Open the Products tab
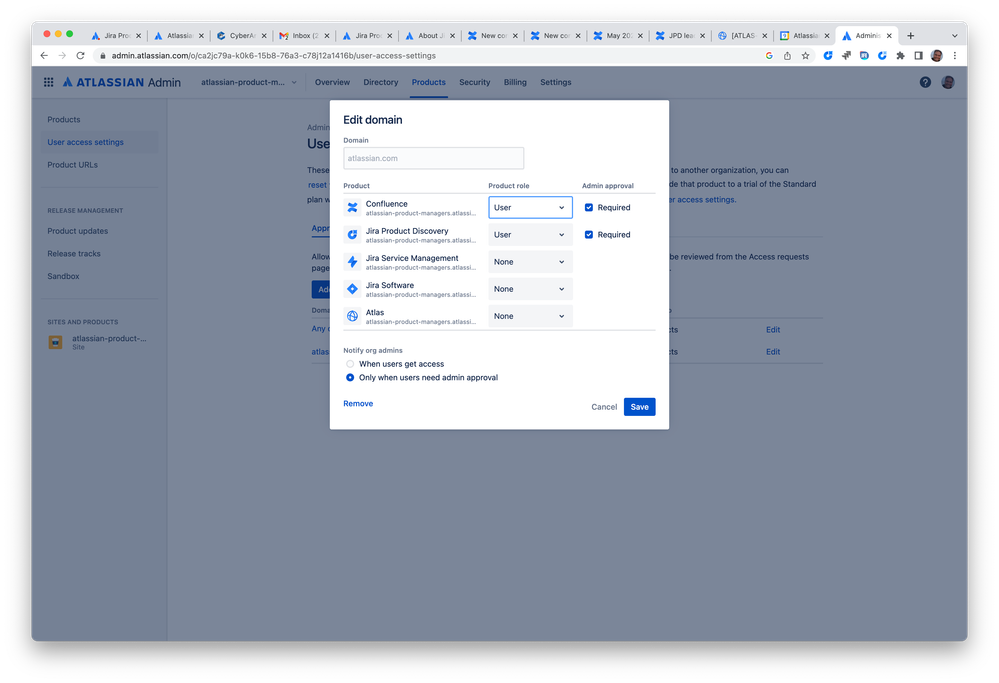 428,82
